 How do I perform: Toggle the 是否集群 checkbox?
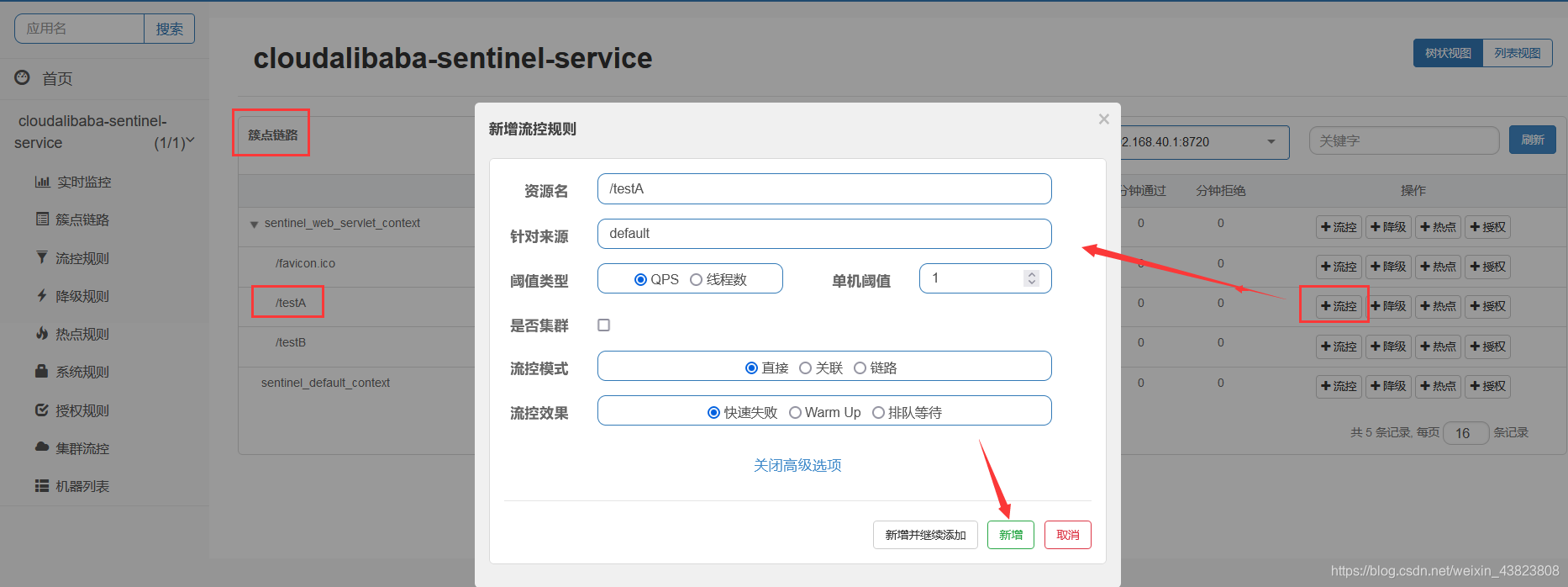603,325
